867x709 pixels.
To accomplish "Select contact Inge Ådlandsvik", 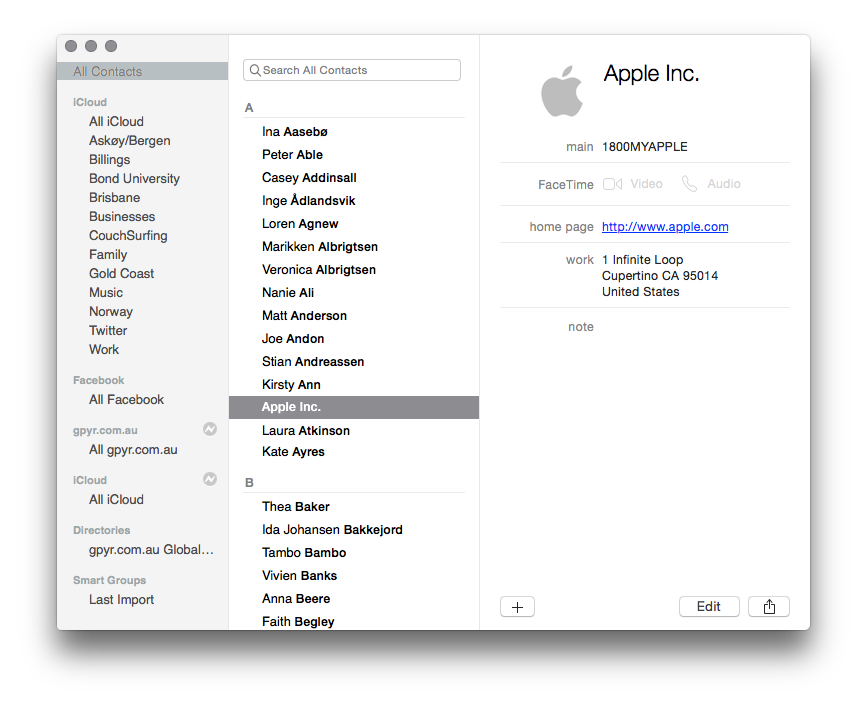I will click(309, 200).
